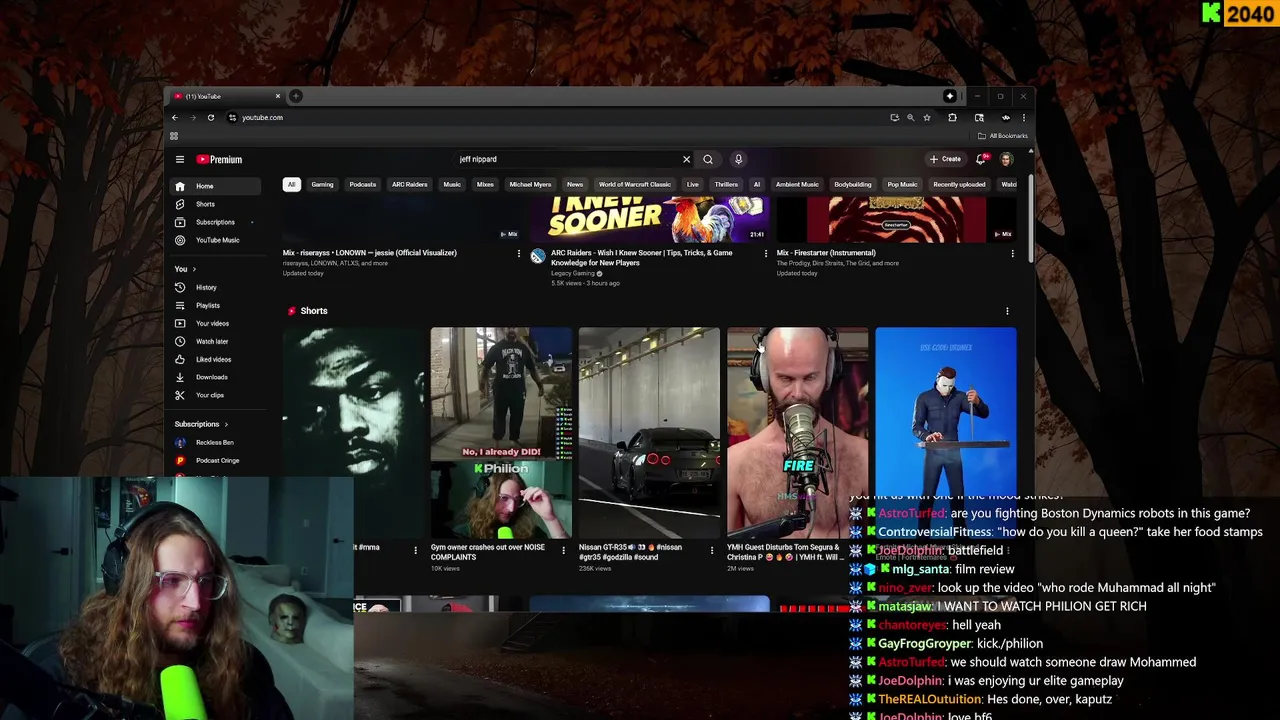Select the Ambient Music filter chip

pos(797,184)
